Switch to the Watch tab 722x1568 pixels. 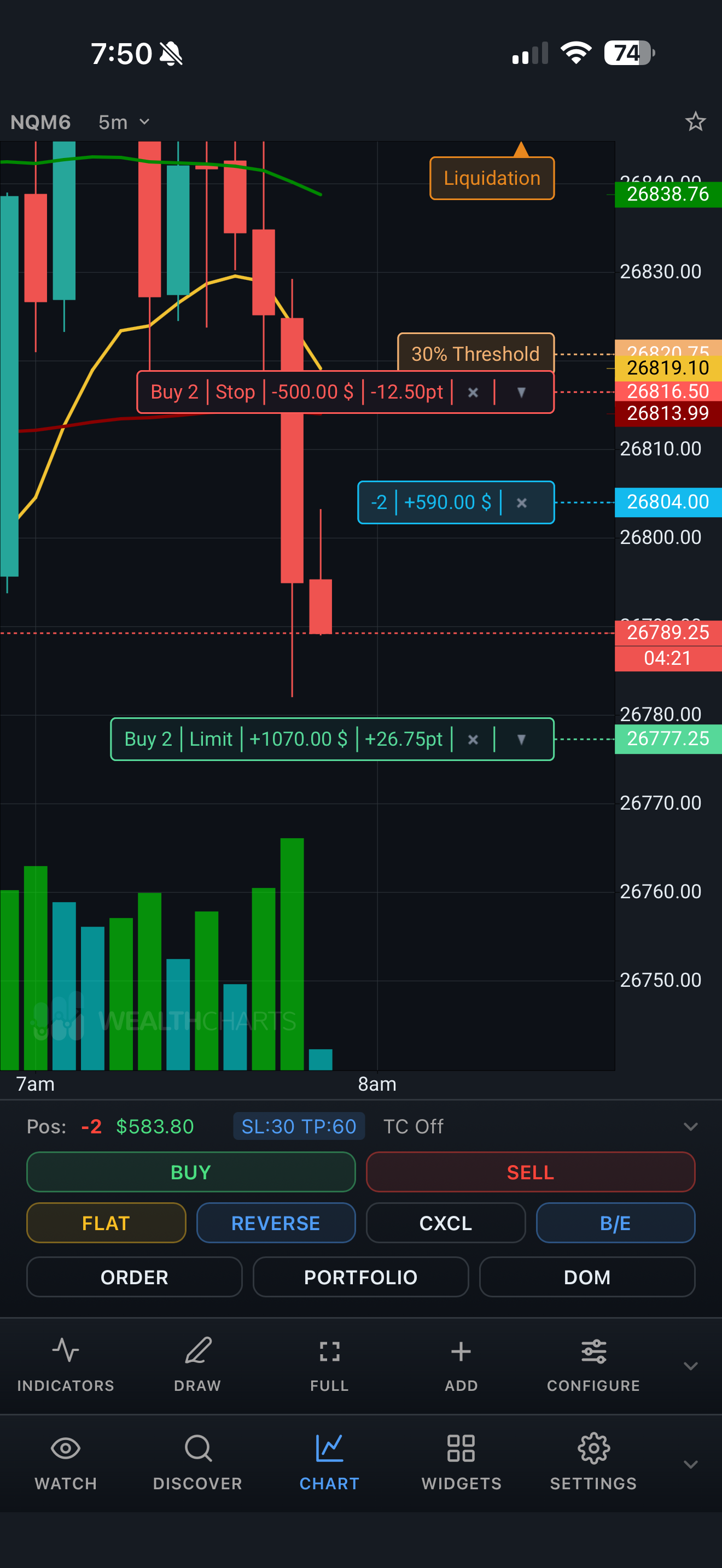[66, 1460]
